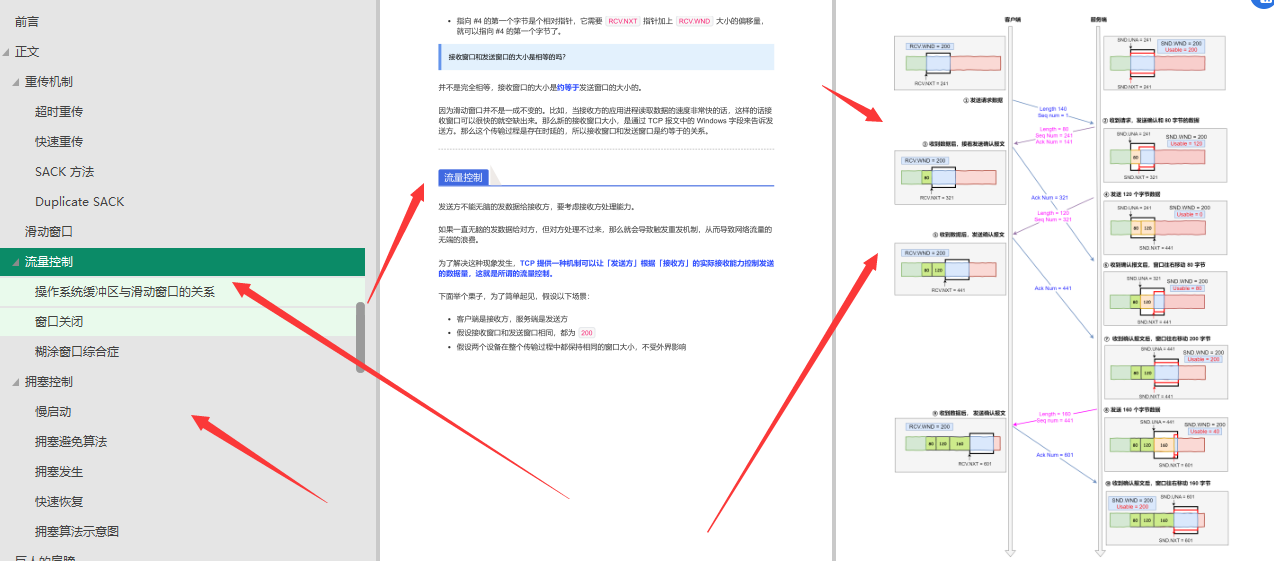Navigate to 滑动窗口 section

click(x=49, y=231)
